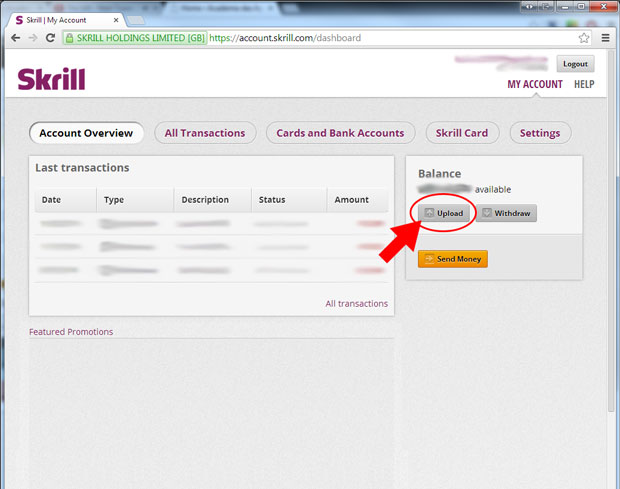The height and width of the screenshot is (489, 620).
Task: Click the Upload button
Action: point(444,213)
